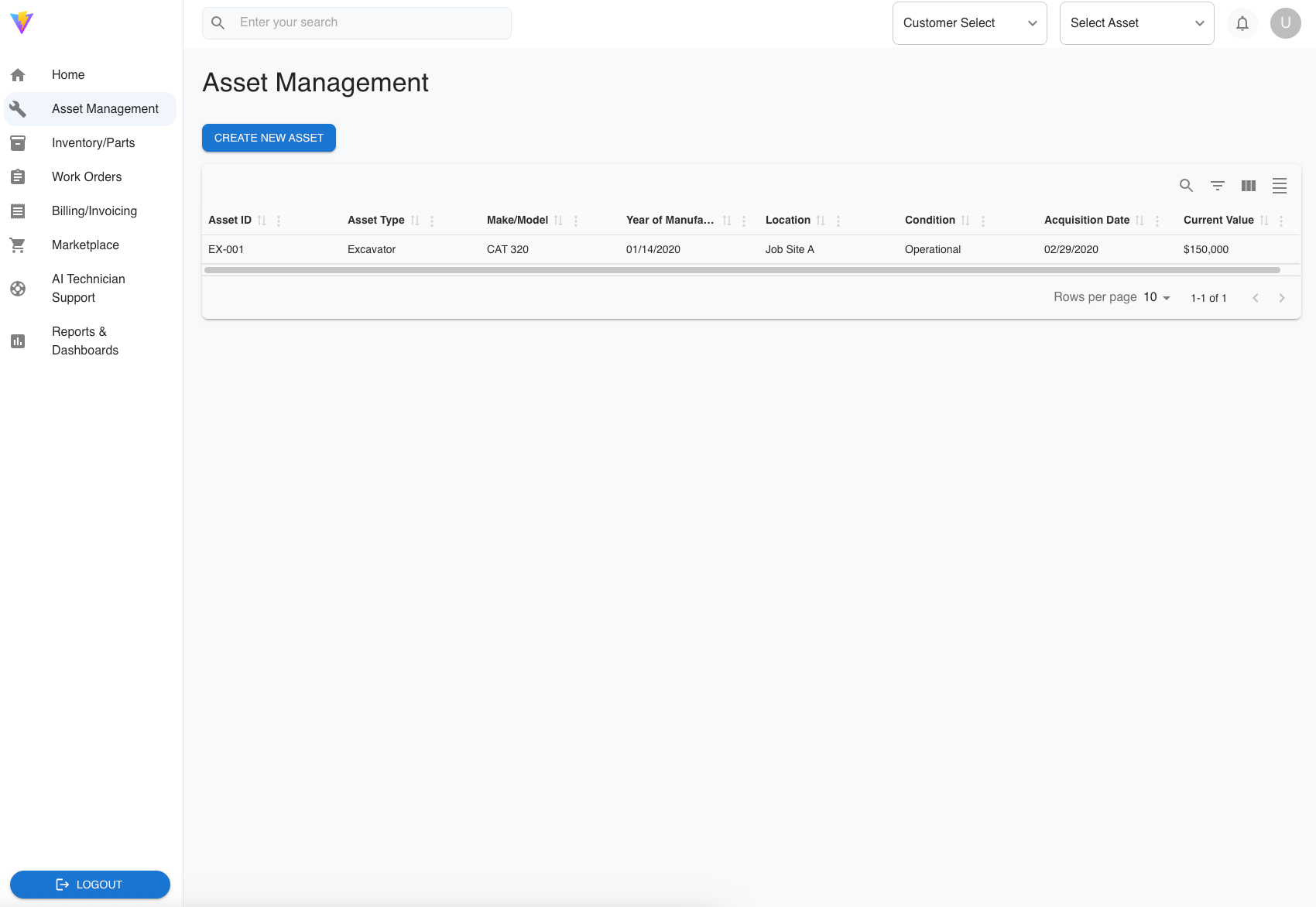
Task: Open Current Value column actions menu
Action: (1281, 221)
